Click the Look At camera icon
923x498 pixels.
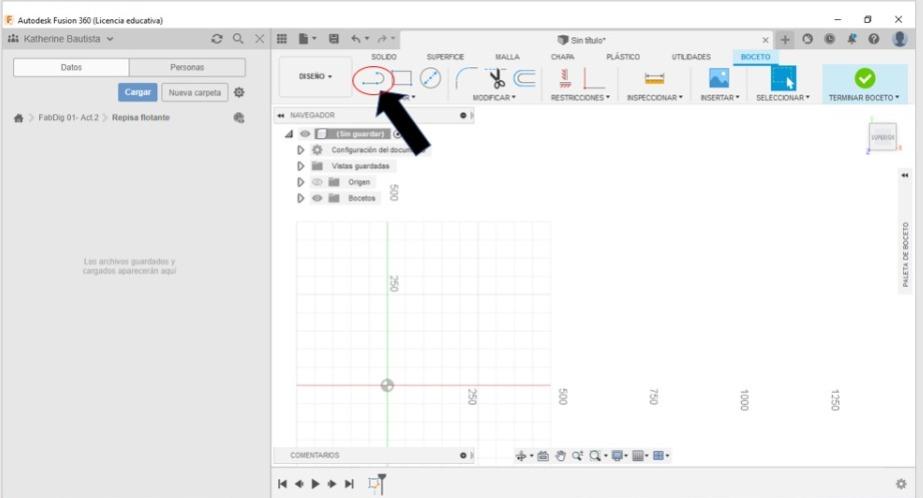543,456
